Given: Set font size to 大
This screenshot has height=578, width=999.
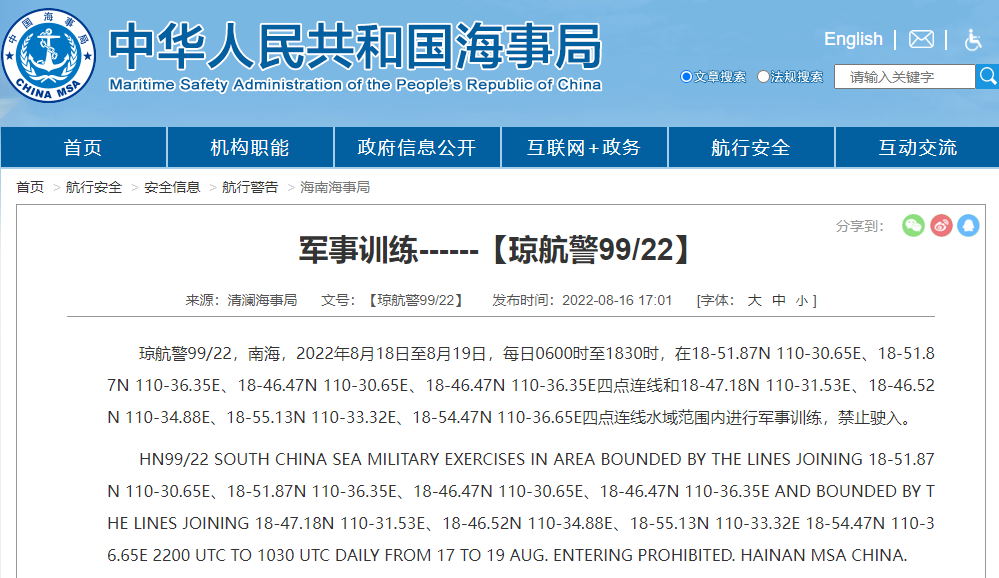Looking at the screenshot, I should [753, 298].
